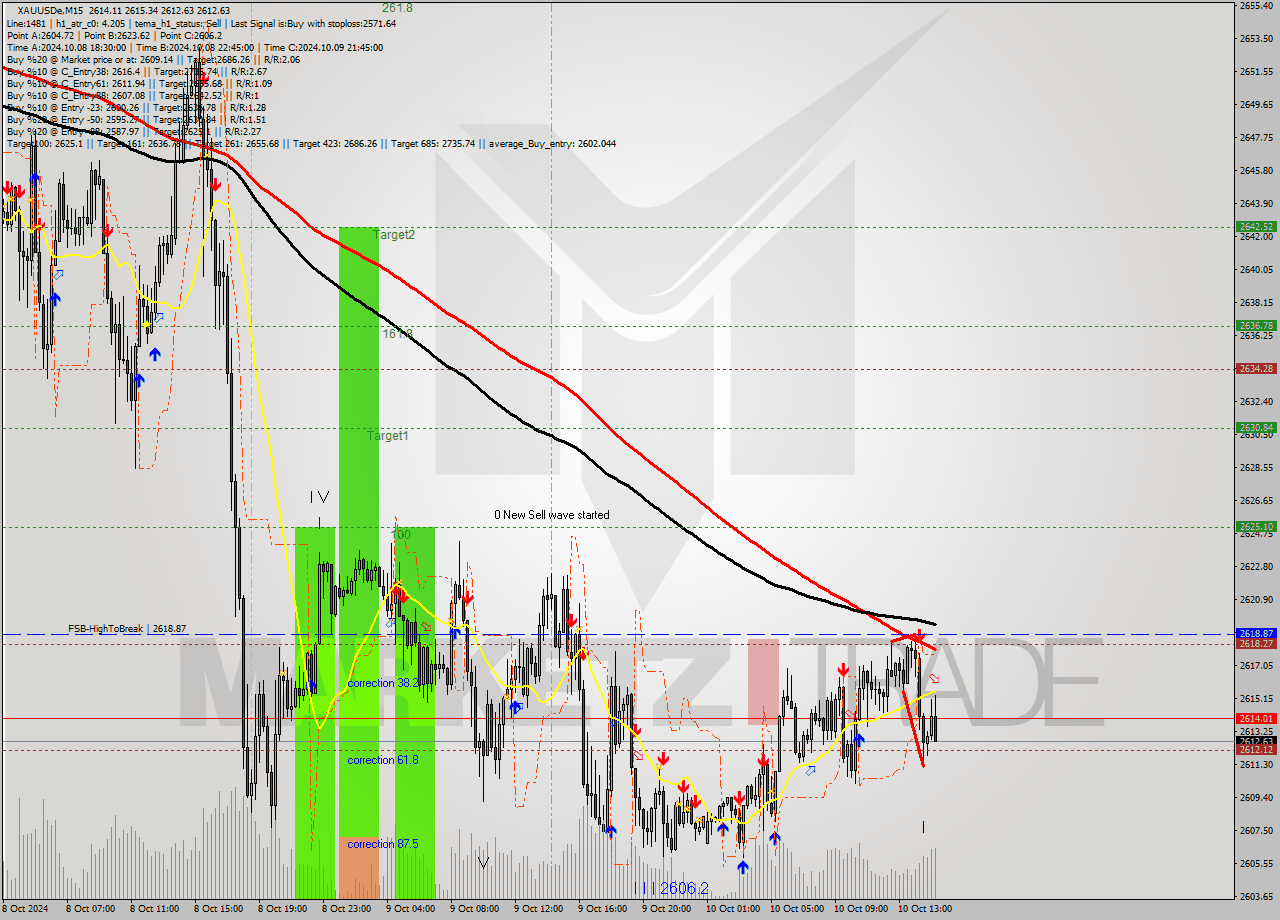Click the green 2636.78 price tag

point(1256,325)
